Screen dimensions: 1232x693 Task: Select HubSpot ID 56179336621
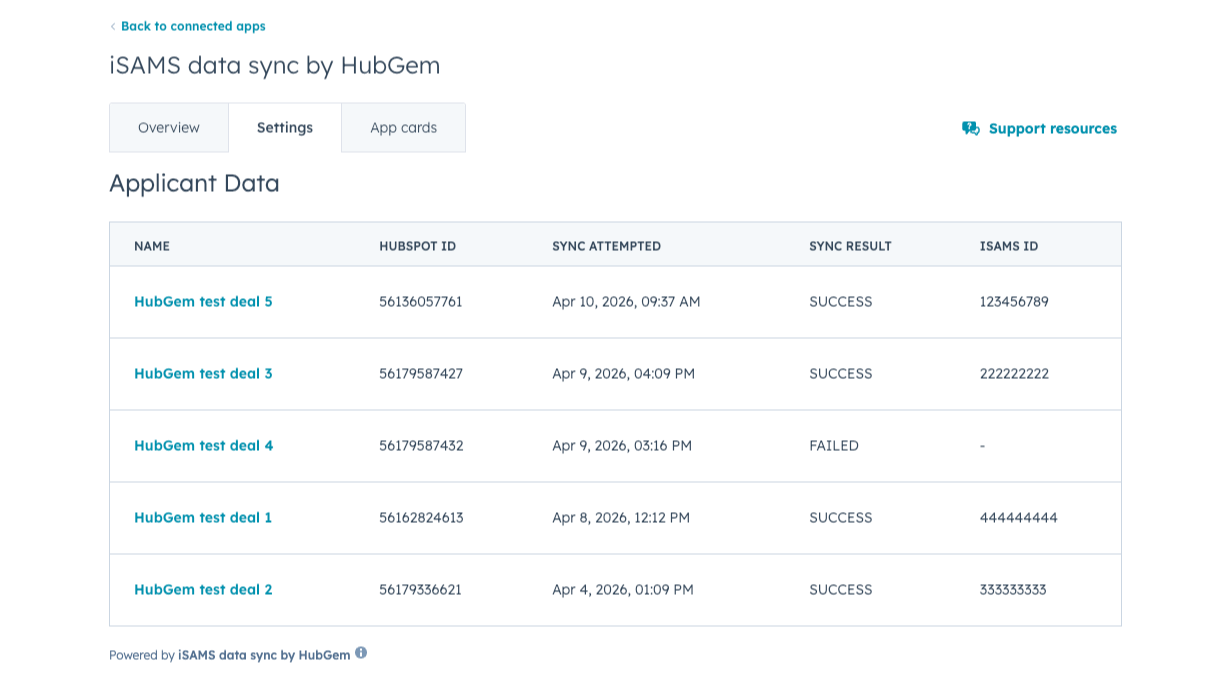coord(420,589)
